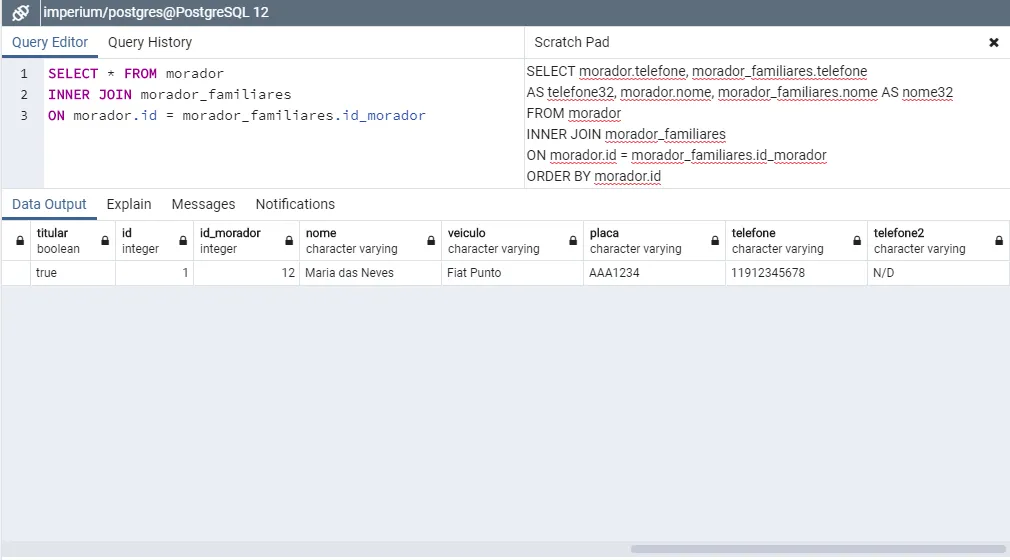Select the Data Output tab
This screenshot has width=1010, height=560.
[x=49, y=204]
